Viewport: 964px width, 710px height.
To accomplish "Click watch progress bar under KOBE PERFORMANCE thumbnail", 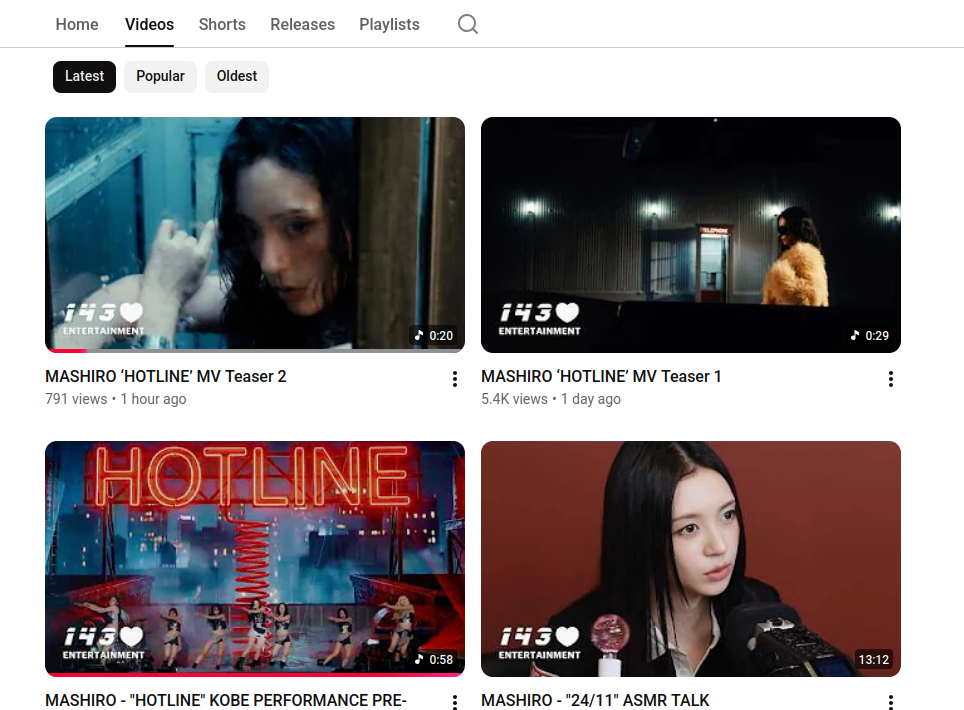I will pyautogui.click(x=255, y=674).
